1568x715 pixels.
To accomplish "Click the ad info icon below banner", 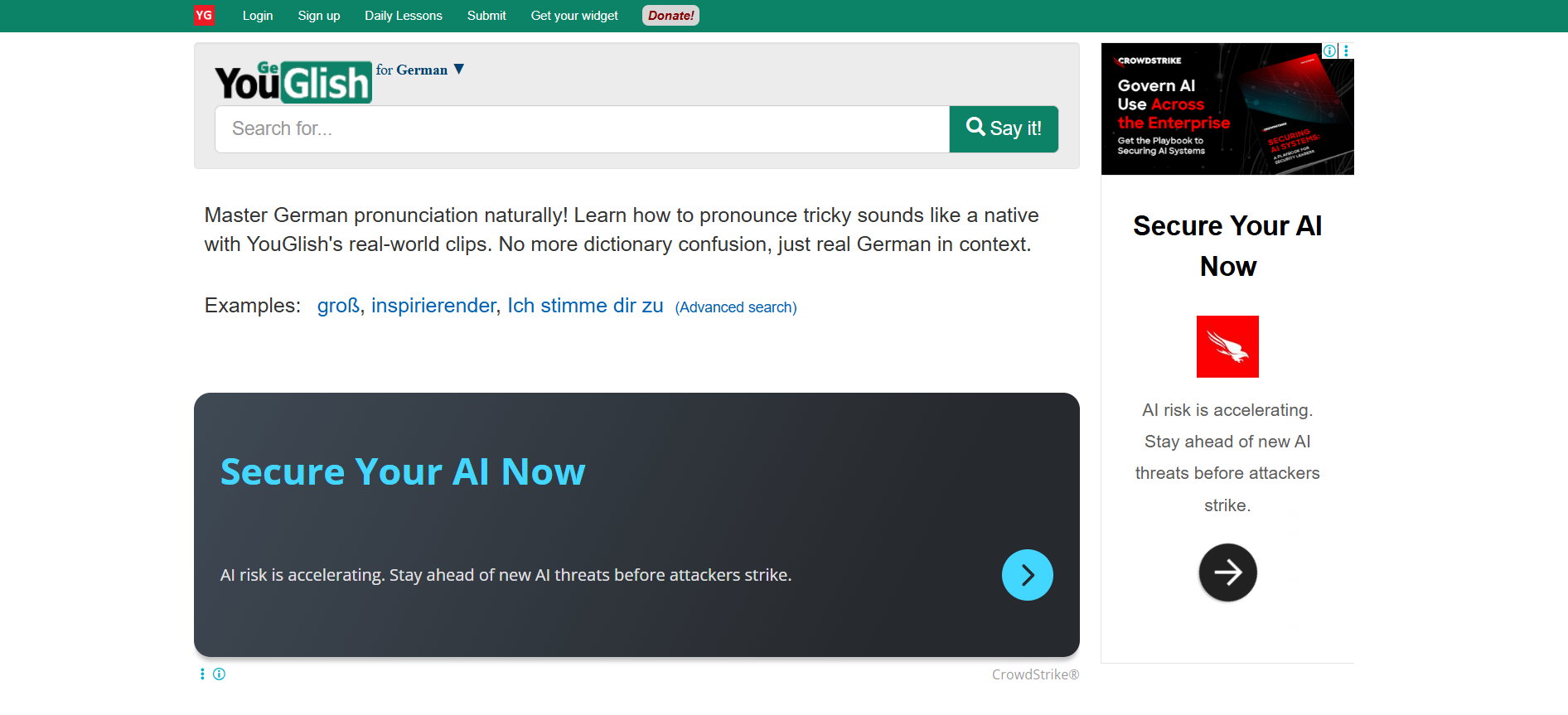I will point(219,674).
